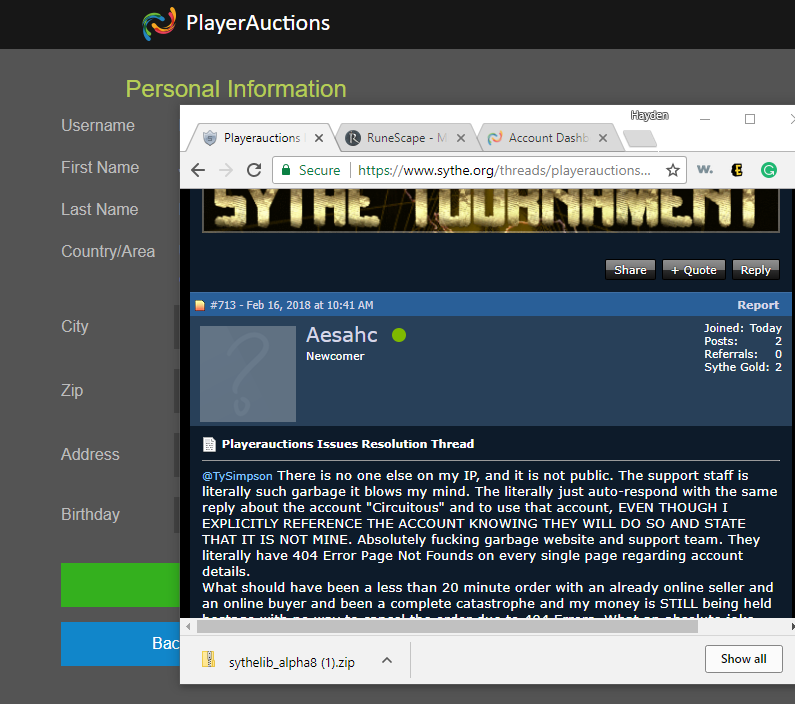Click the green online status dot

point(399,335)
